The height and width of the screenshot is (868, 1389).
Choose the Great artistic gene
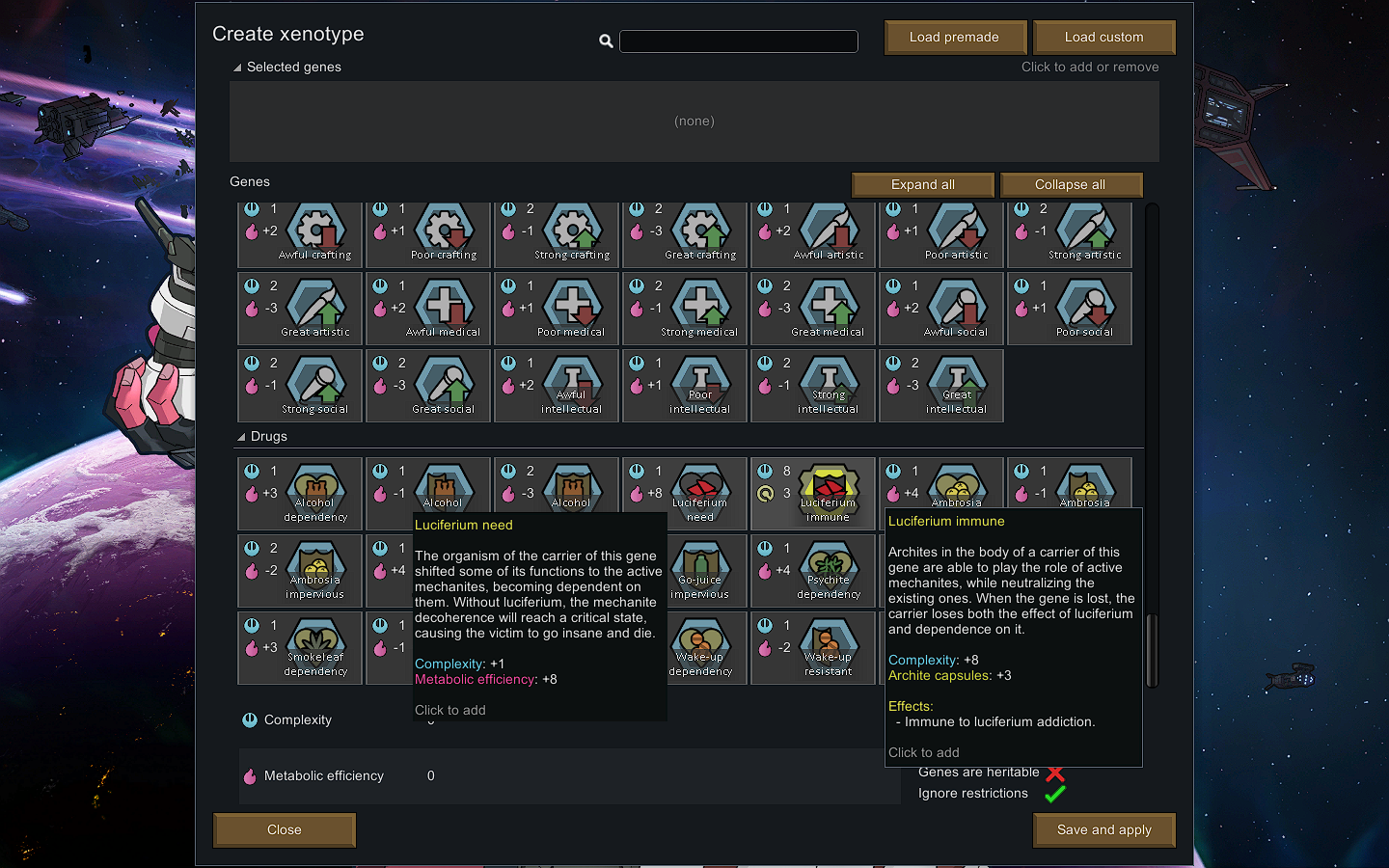(x=300, y=309)
